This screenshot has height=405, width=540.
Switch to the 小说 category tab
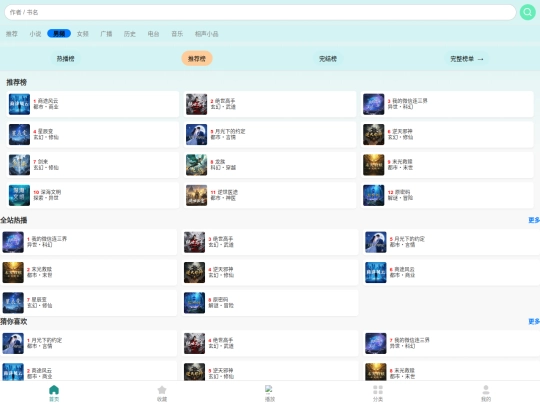pyautogui.click(x=35, y=34)
